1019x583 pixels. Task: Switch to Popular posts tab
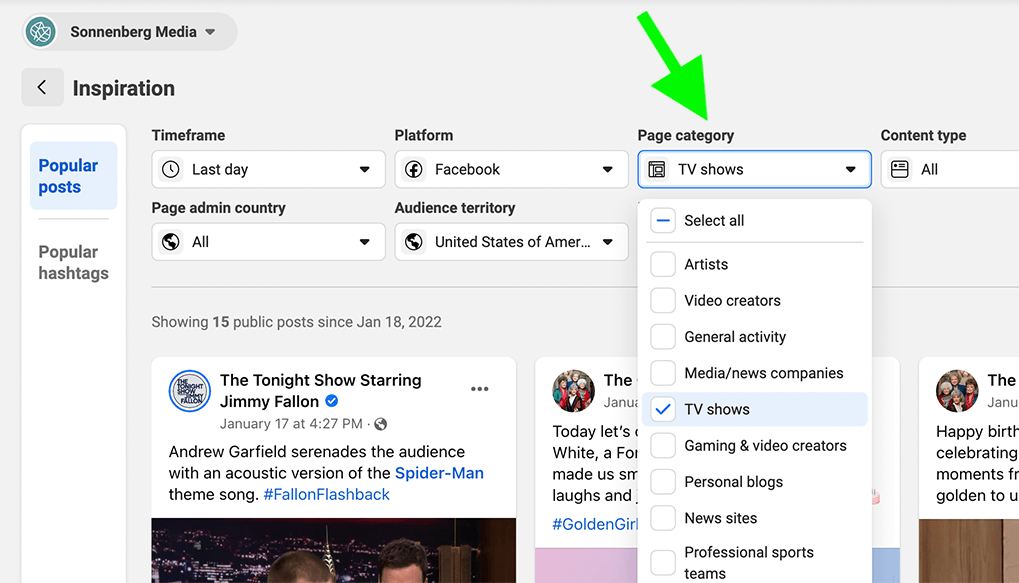click(73, 176)
